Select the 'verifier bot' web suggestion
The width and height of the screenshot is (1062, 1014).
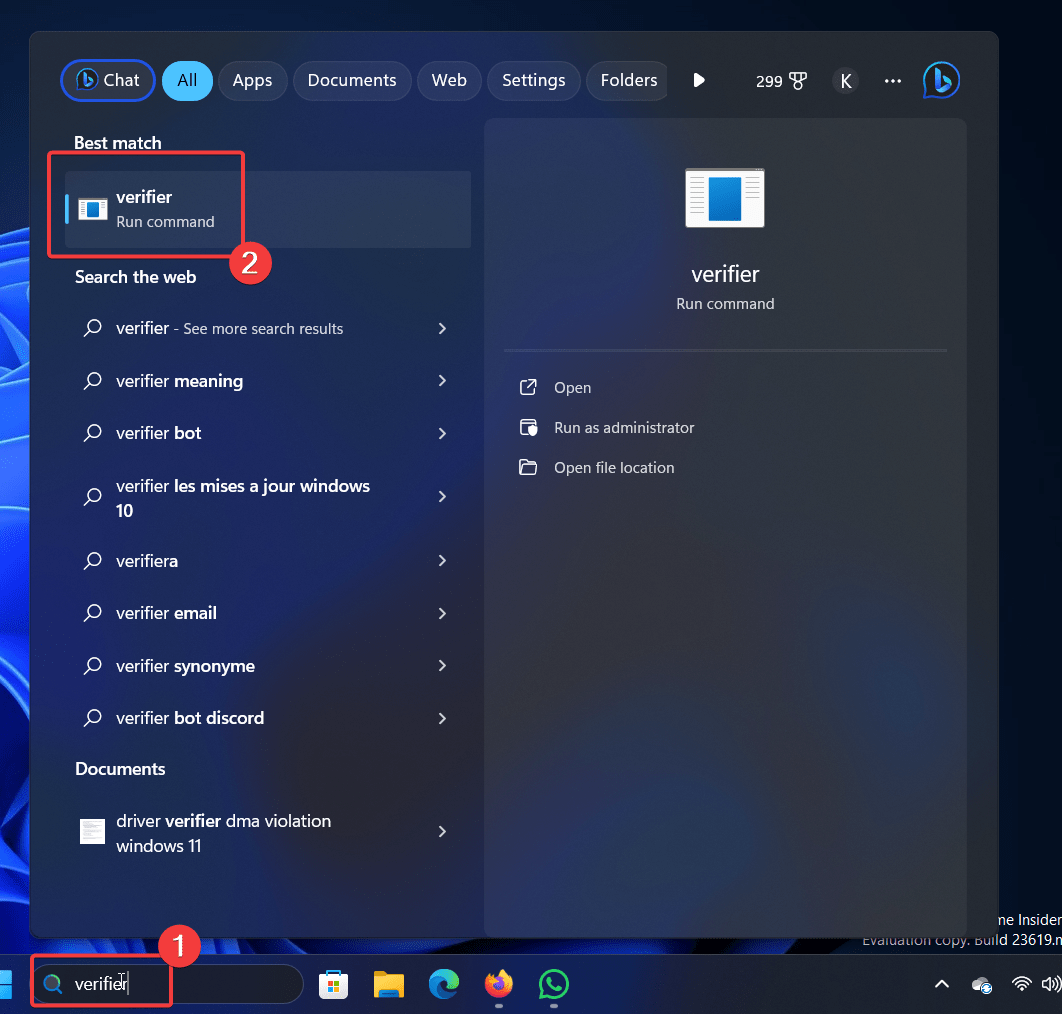tap(268, 434)
